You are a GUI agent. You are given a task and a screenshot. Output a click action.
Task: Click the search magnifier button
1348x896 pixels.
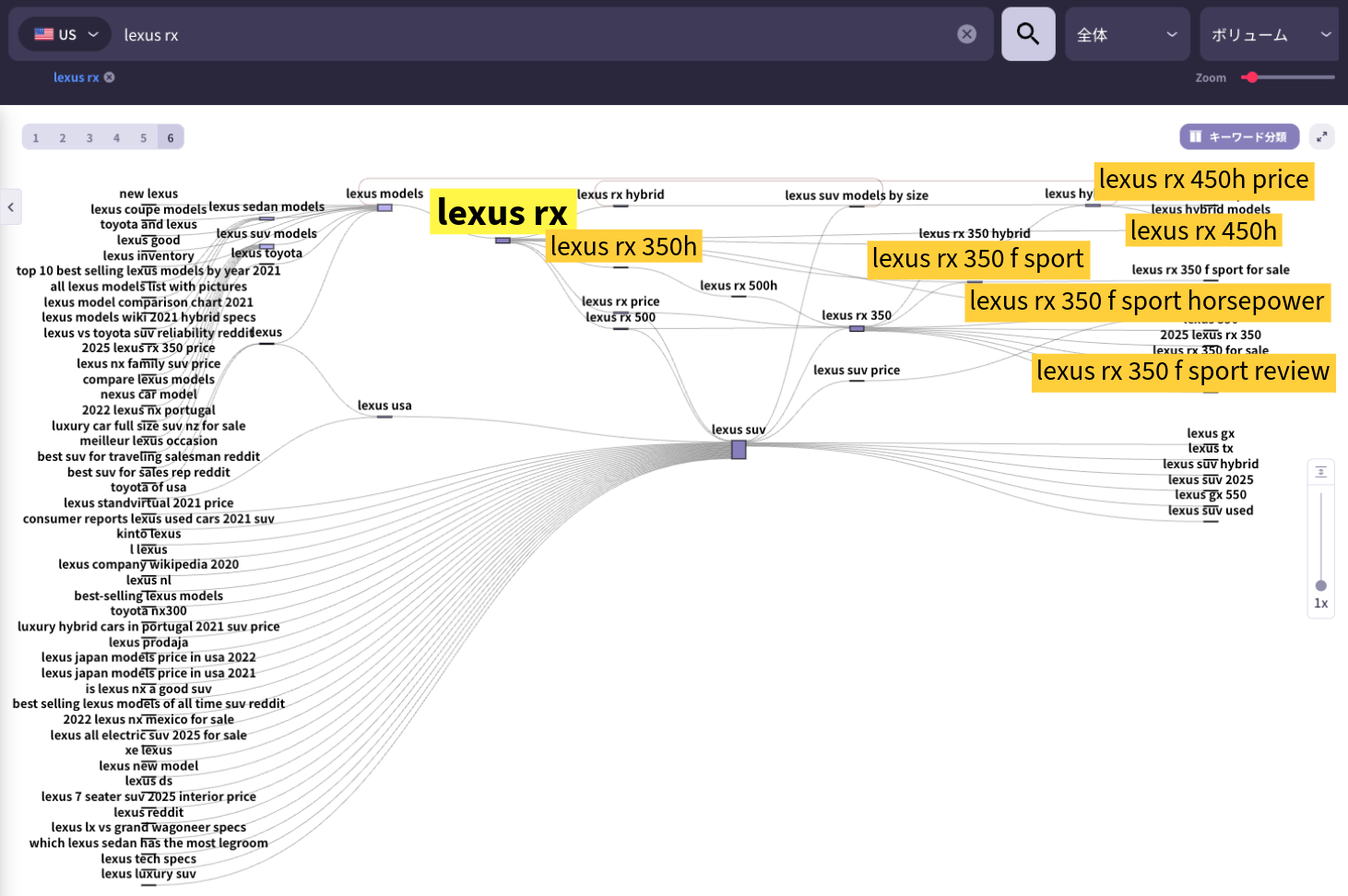pyautogui.click(x=1028, y=34)
